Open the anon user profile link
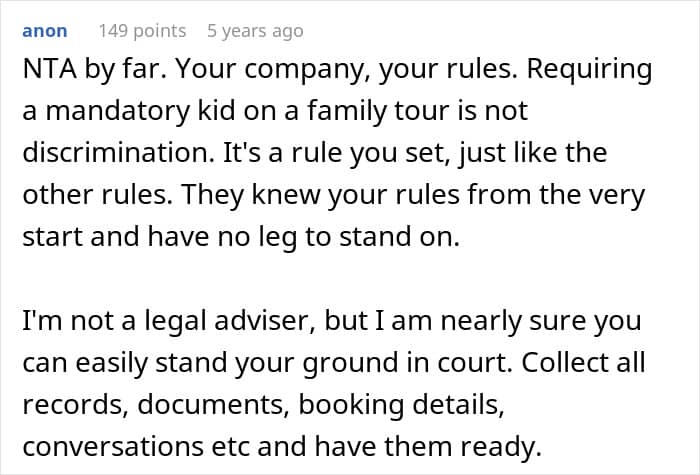The image size is (700, 475). point(45,31)
